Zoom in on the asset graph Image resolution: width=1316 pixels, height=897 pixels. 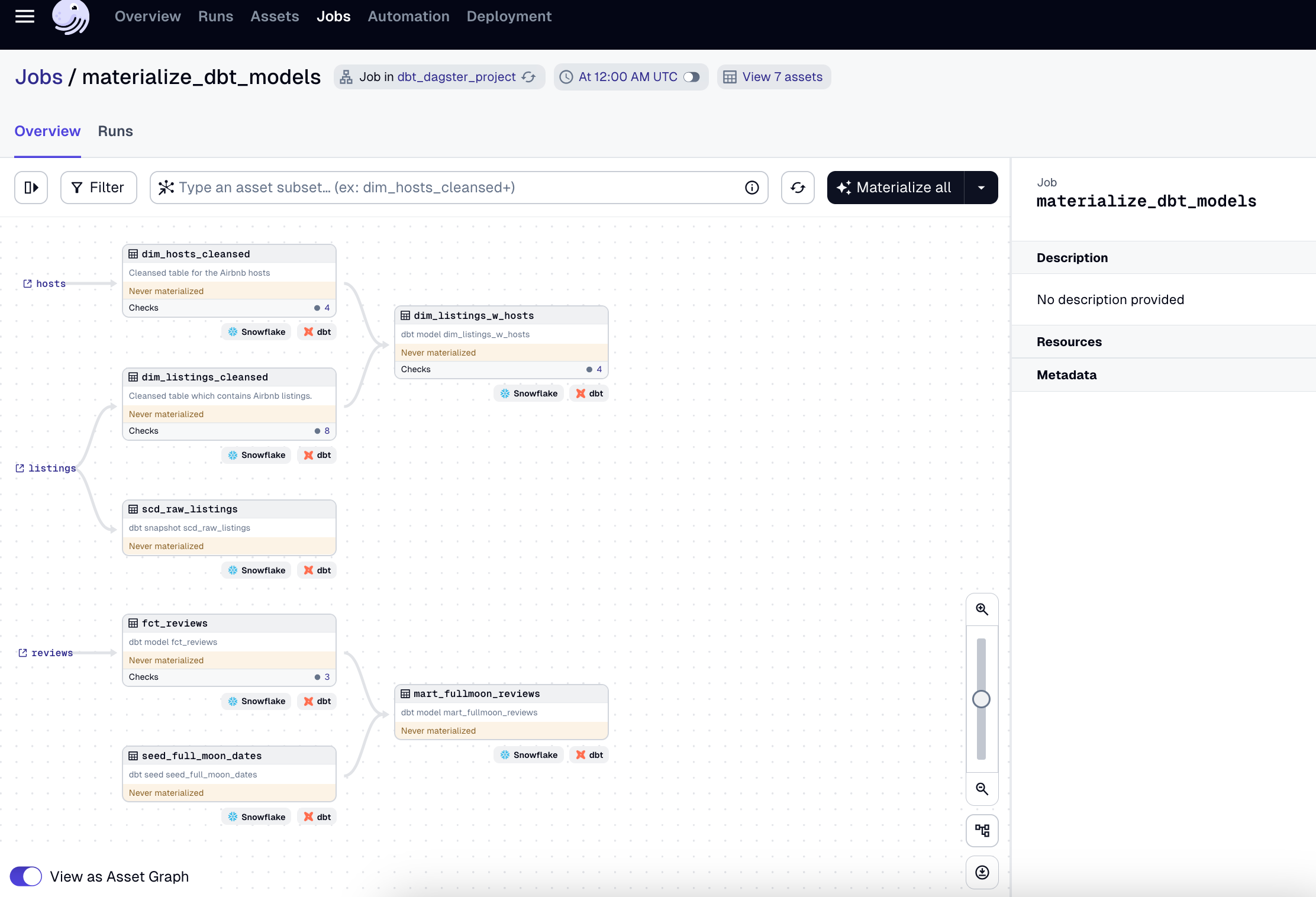[982, 609]
